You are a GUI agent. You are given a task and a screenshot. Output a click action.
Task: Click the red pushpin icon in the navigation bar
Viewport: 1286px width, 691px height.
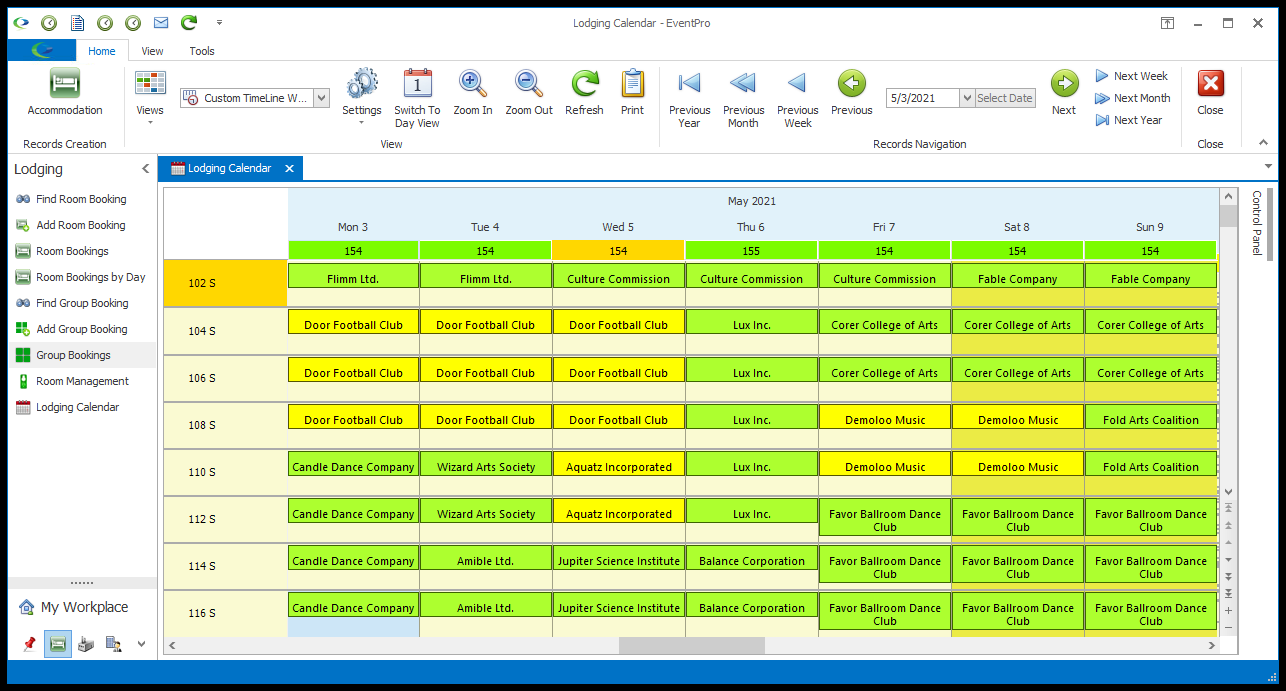(29, 644)
